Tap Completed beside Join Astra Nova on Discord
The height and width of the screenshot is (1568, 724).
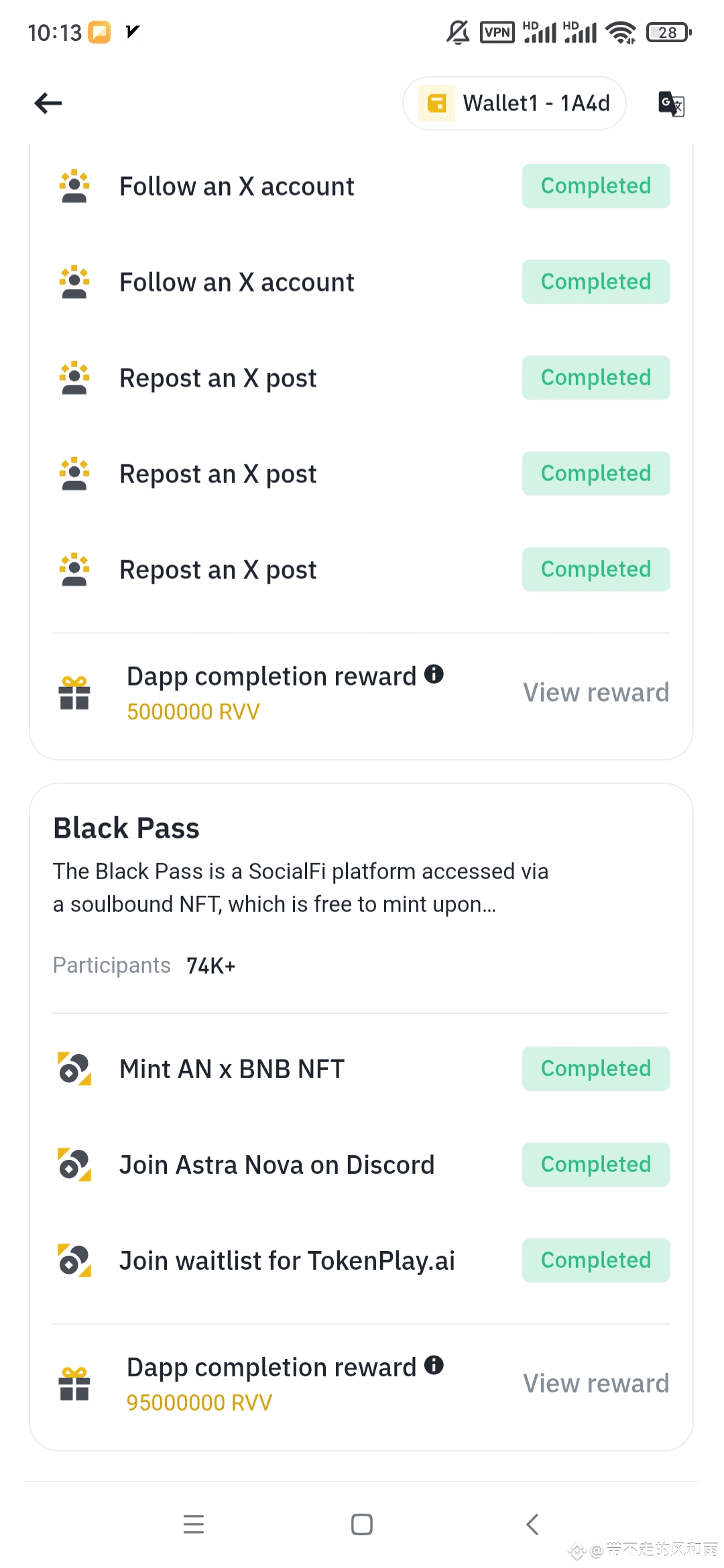pos(596,1165)
